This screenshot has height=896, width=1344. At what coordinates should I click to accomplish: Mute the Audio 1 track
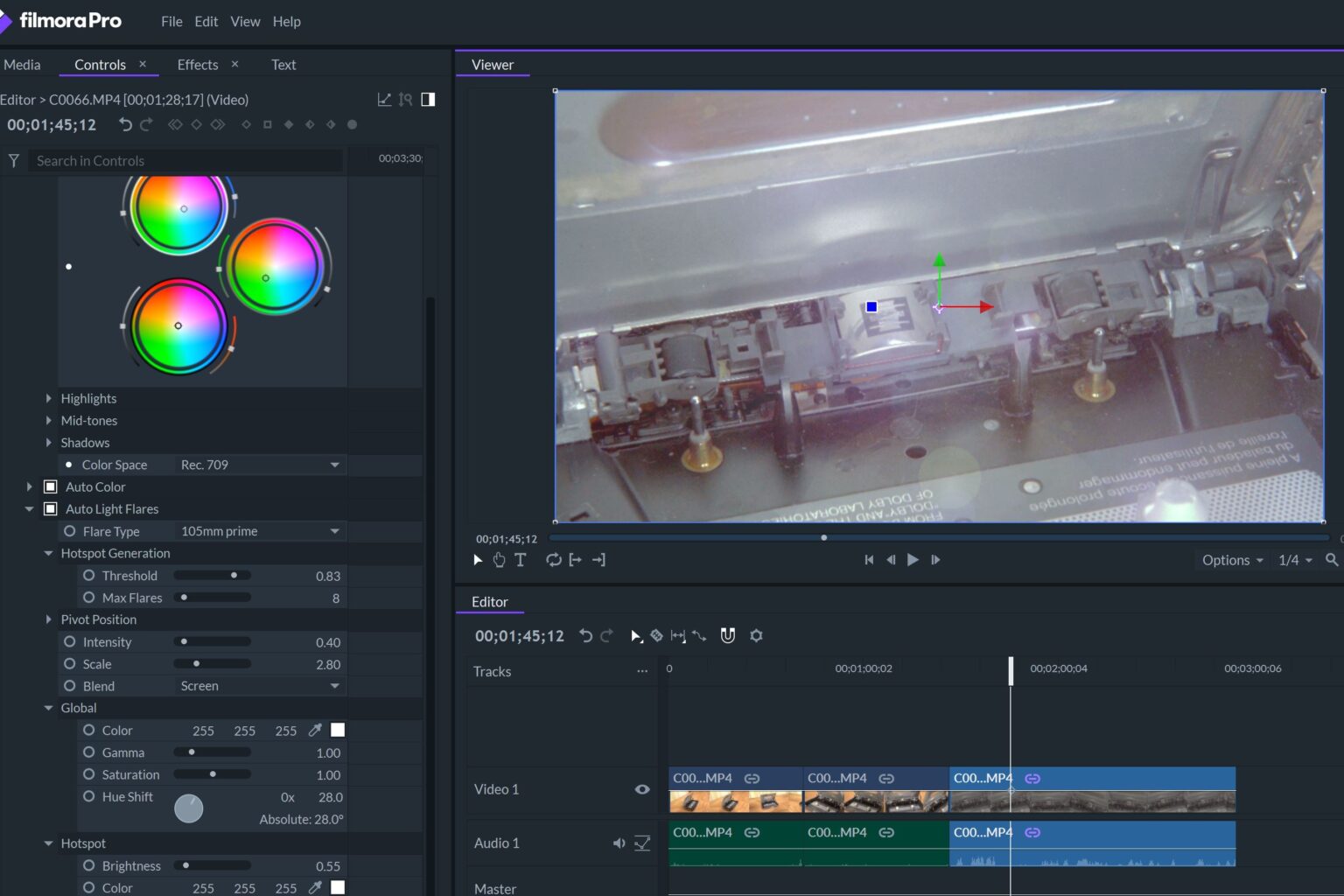pyautogui.click(x=619, y=843)
